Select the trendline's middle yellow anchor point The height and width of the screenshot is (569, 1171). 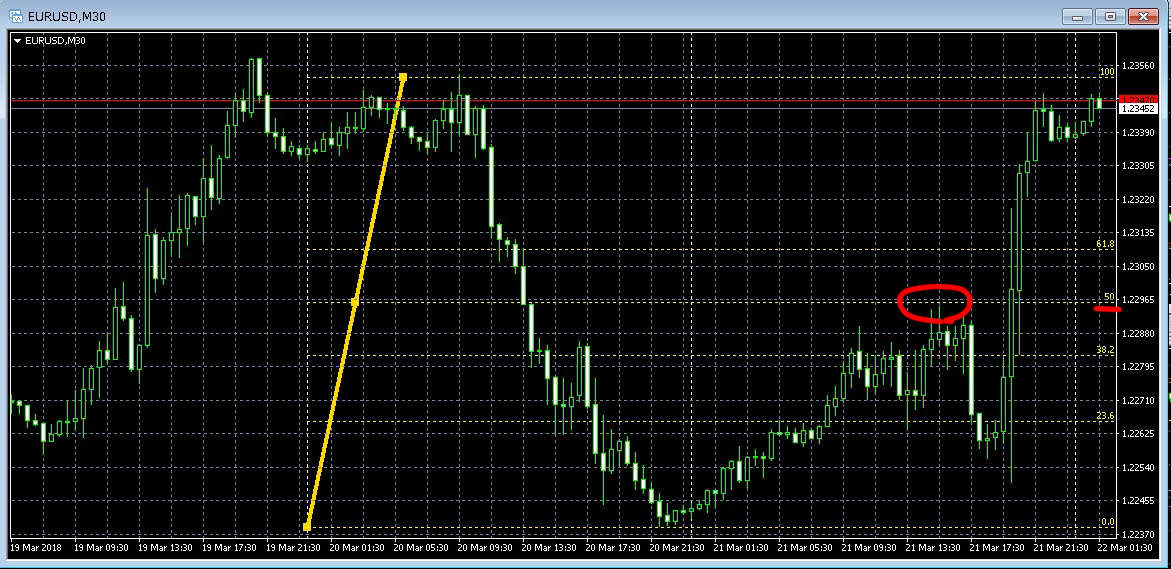[355, 301]
